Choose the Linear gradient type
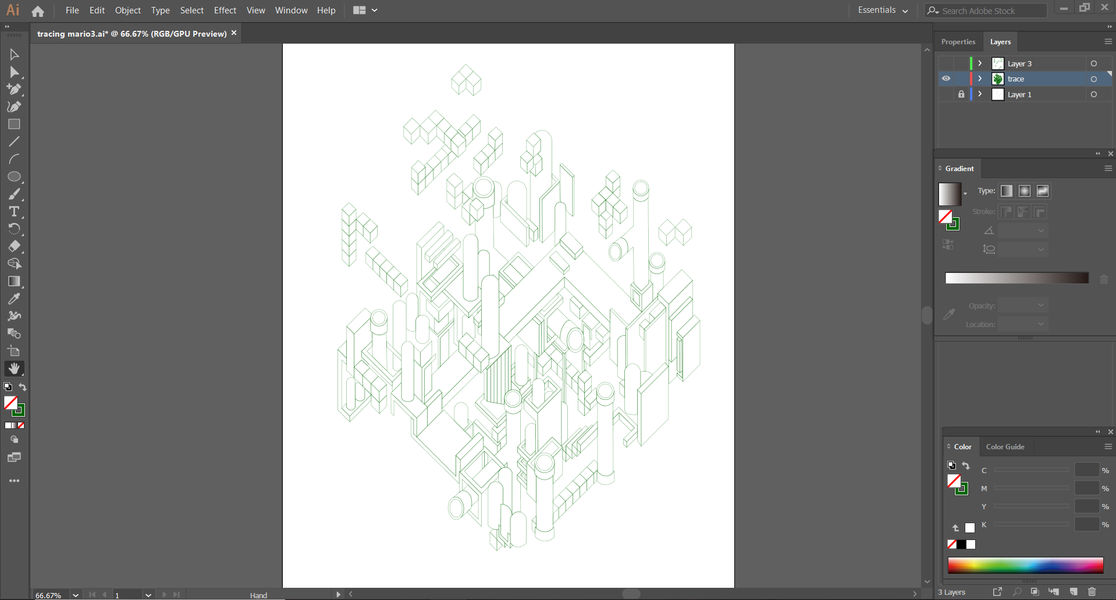This screenshot has width=1116, height=600. 1006,191
